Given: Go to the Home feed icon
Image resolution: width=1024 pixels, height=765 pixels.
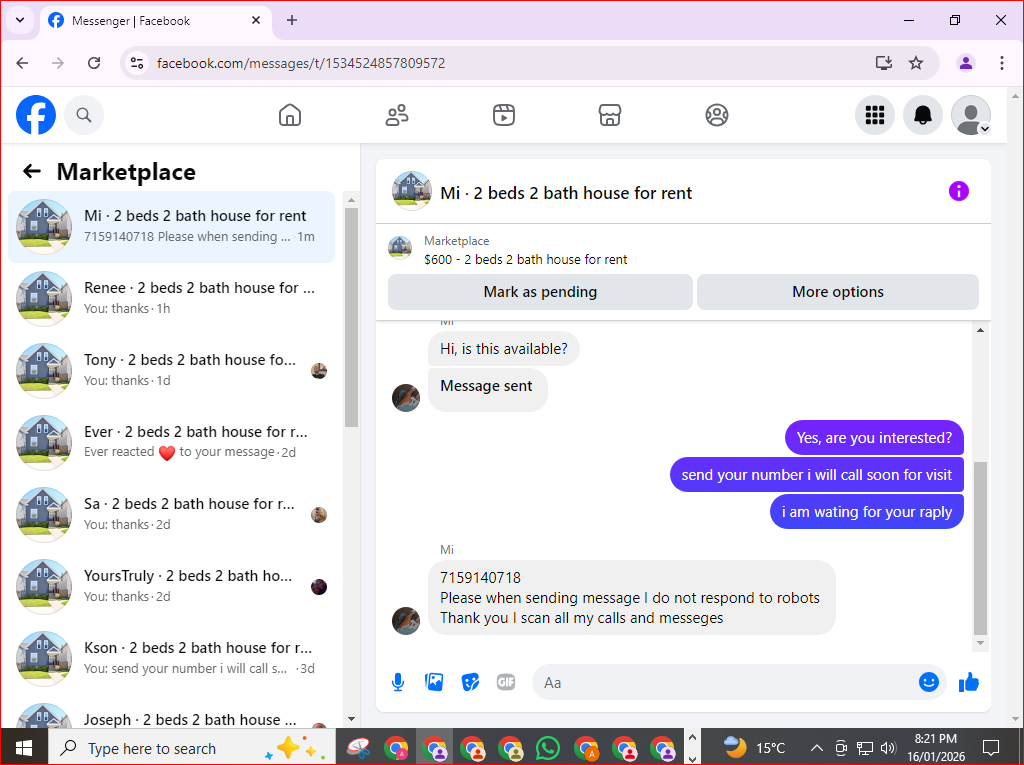Looking at the screenshot, I should point(290,115).
